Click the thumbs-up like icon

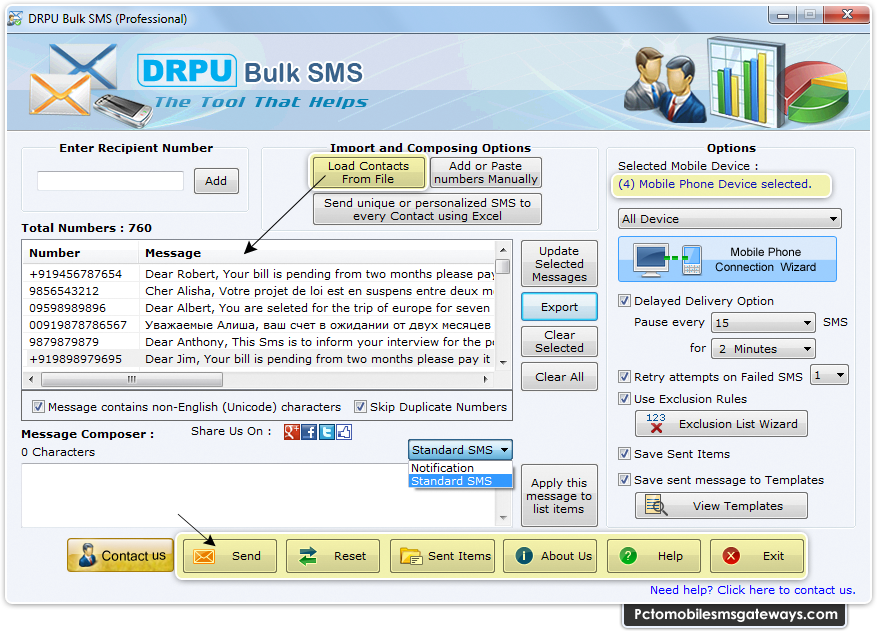pos(344,432)
